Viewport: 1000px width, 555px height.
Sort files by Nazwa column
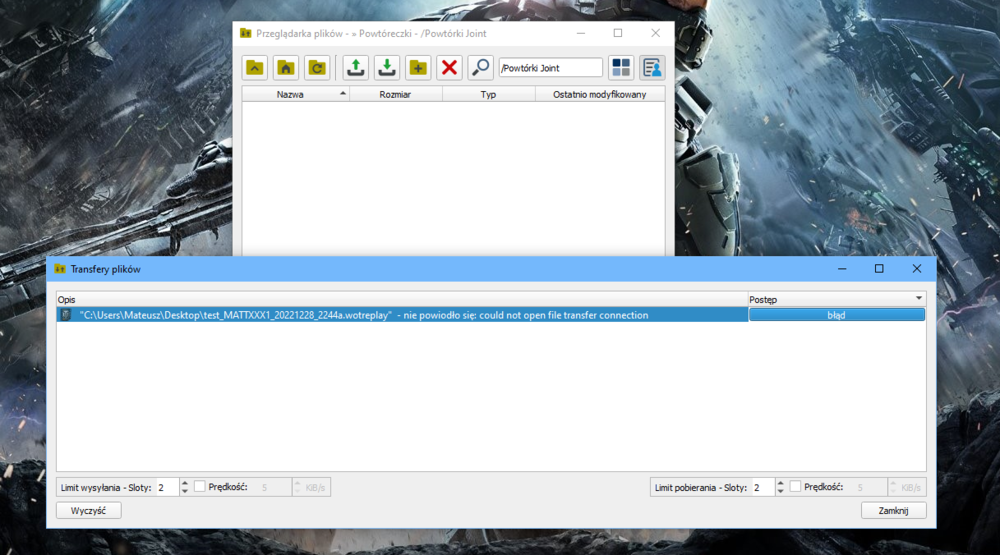tap(295, 94)
